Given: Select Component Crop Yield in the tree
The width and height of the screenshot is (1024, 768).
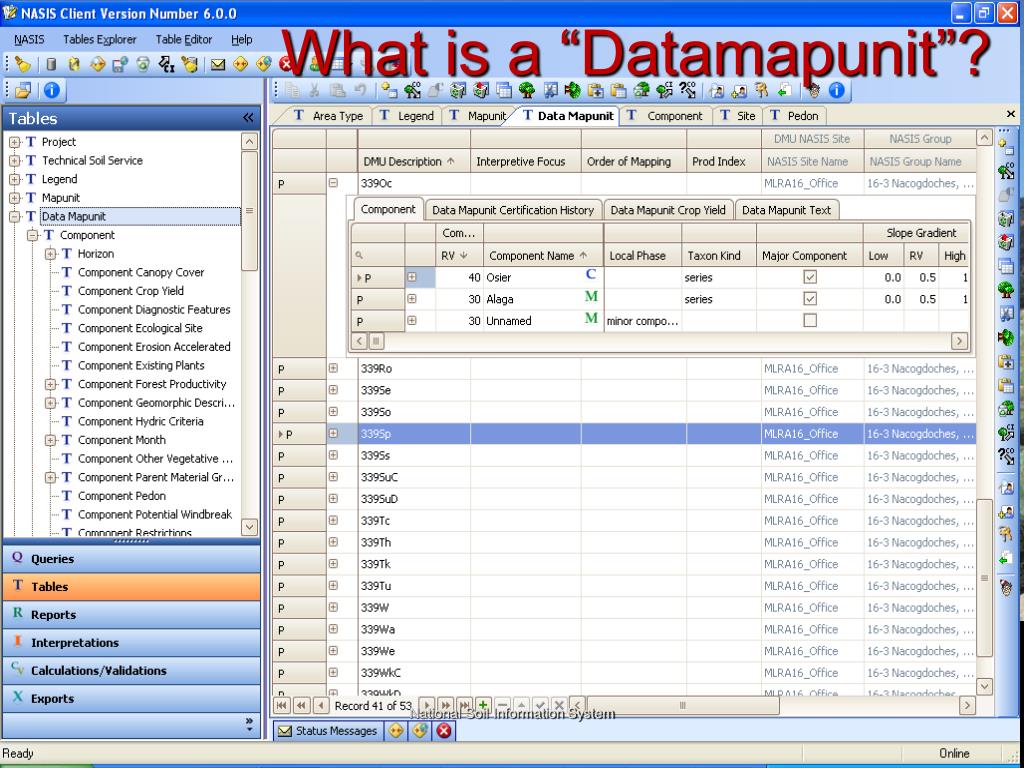Looking at the screenshot, I should pyautogui.click(x=131, y=291).
